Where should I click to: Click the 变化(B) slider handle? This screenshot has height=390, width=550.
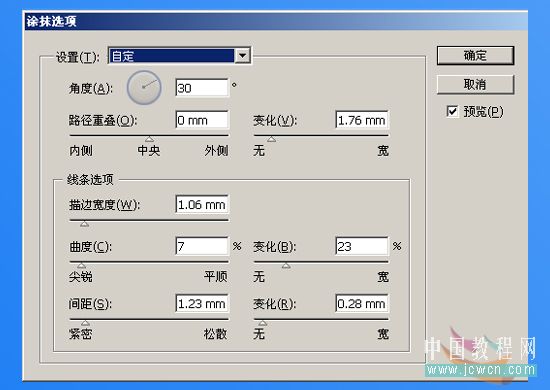tap(286, 265)
